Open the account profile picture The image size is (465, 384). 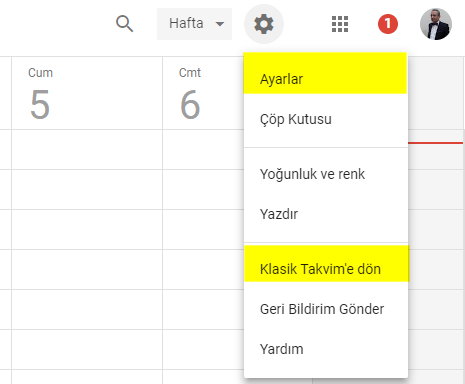[436, 24]
